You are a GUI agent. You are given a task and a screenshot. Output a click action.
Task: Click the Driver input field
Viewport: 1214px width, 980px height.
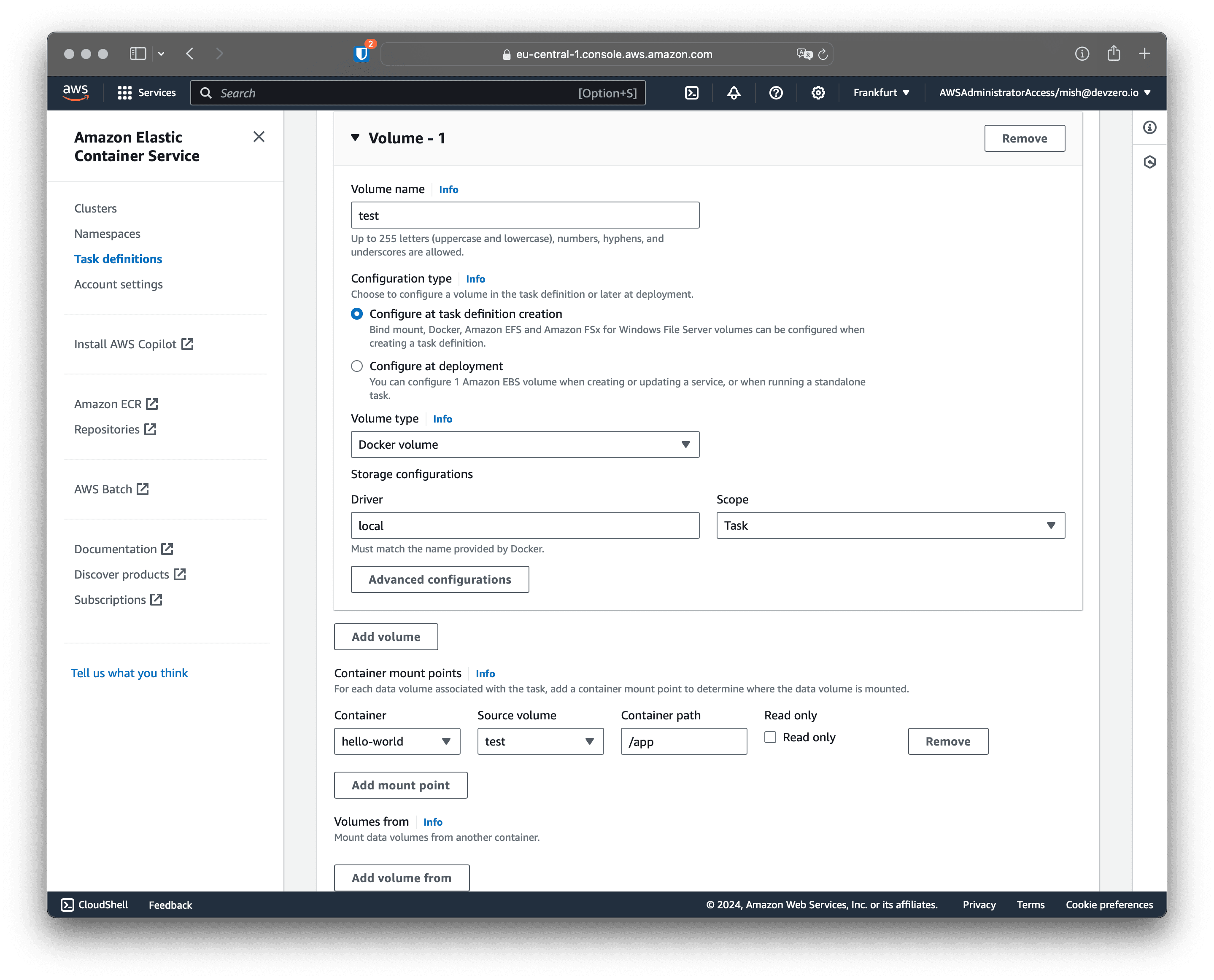coord(525,525)
